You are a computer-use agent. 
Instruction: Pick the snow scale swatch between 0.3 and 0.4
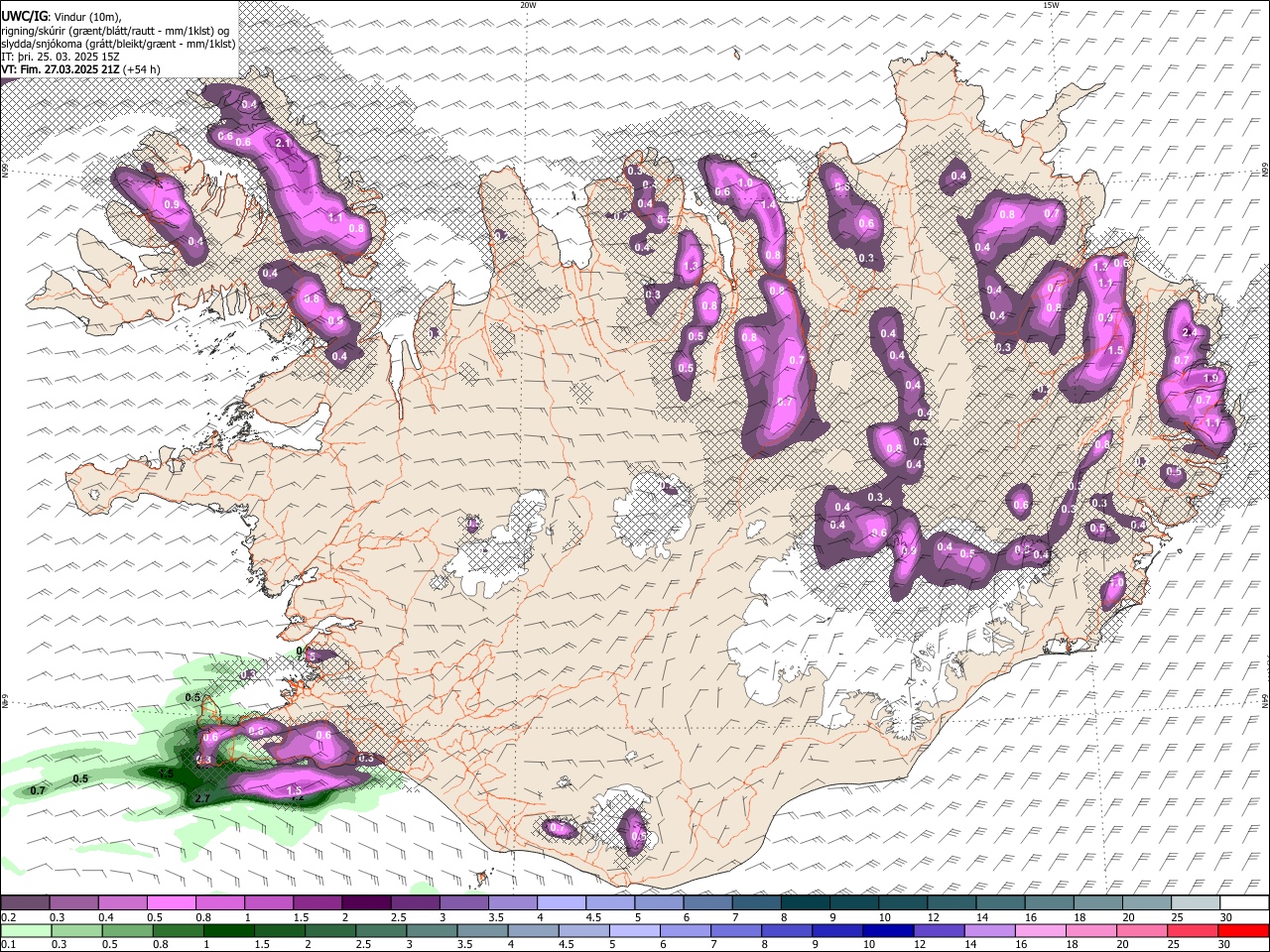click(x=73, y=902)
